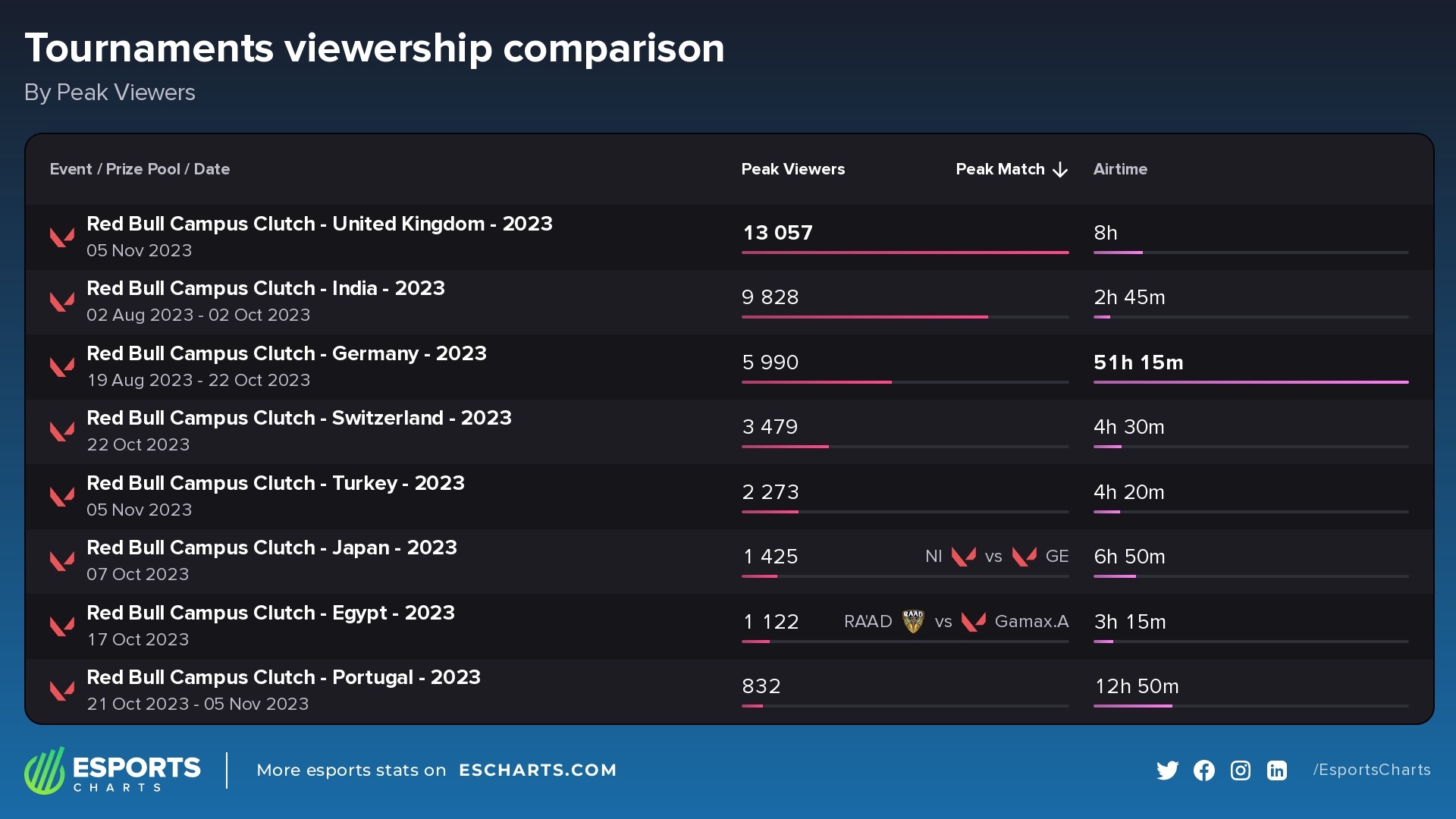Click the Valorant icon beside Germany event
The image size is (1456, 819).
tap(62, 367)
